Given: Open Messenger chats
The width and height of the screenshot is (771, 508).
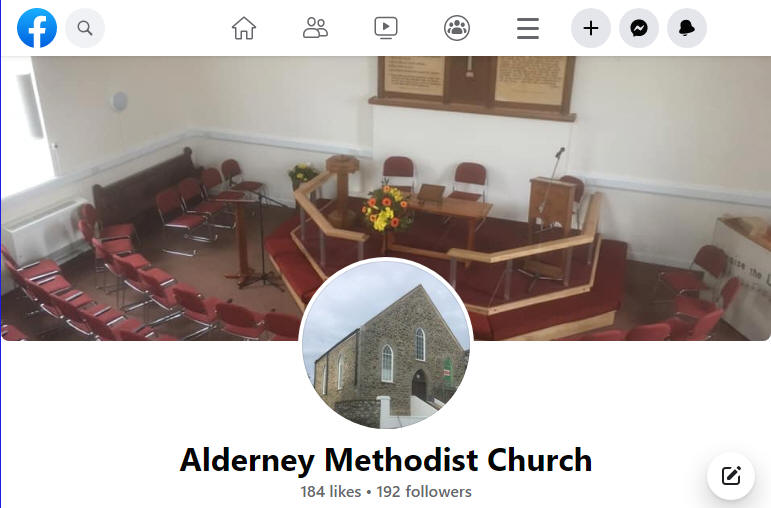Looking at the screenshot, I should [x=639, y=28].
